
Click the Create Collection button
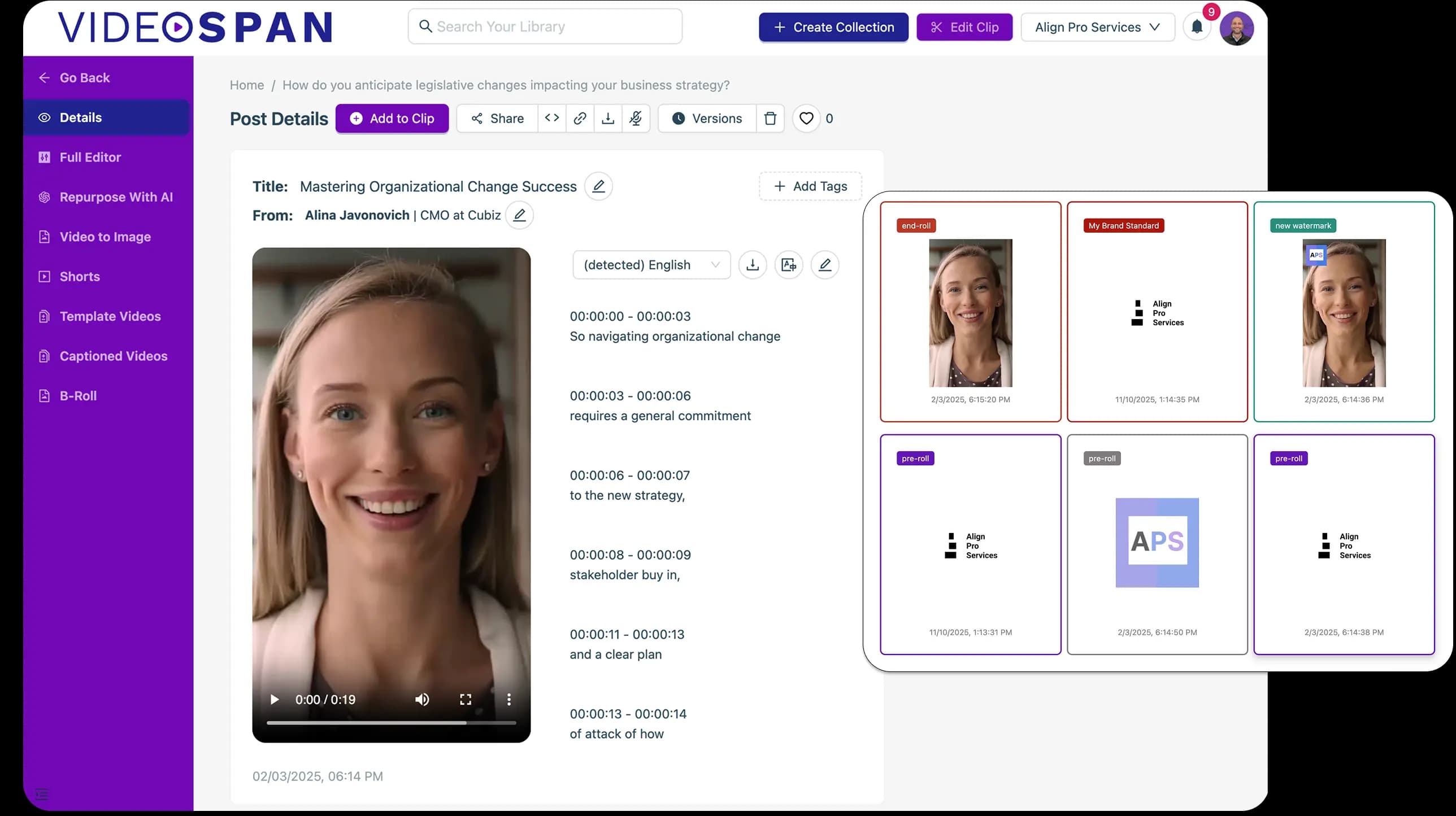click(833, 27)
